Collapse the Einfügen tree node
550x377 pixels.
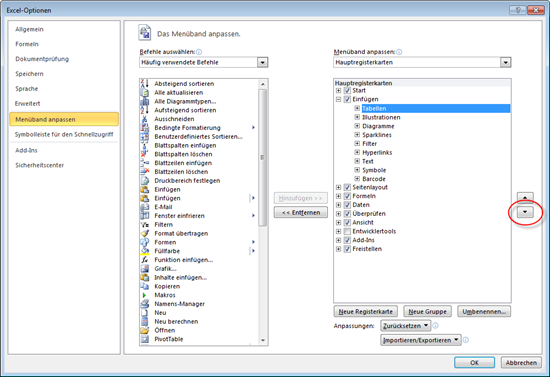338,99
